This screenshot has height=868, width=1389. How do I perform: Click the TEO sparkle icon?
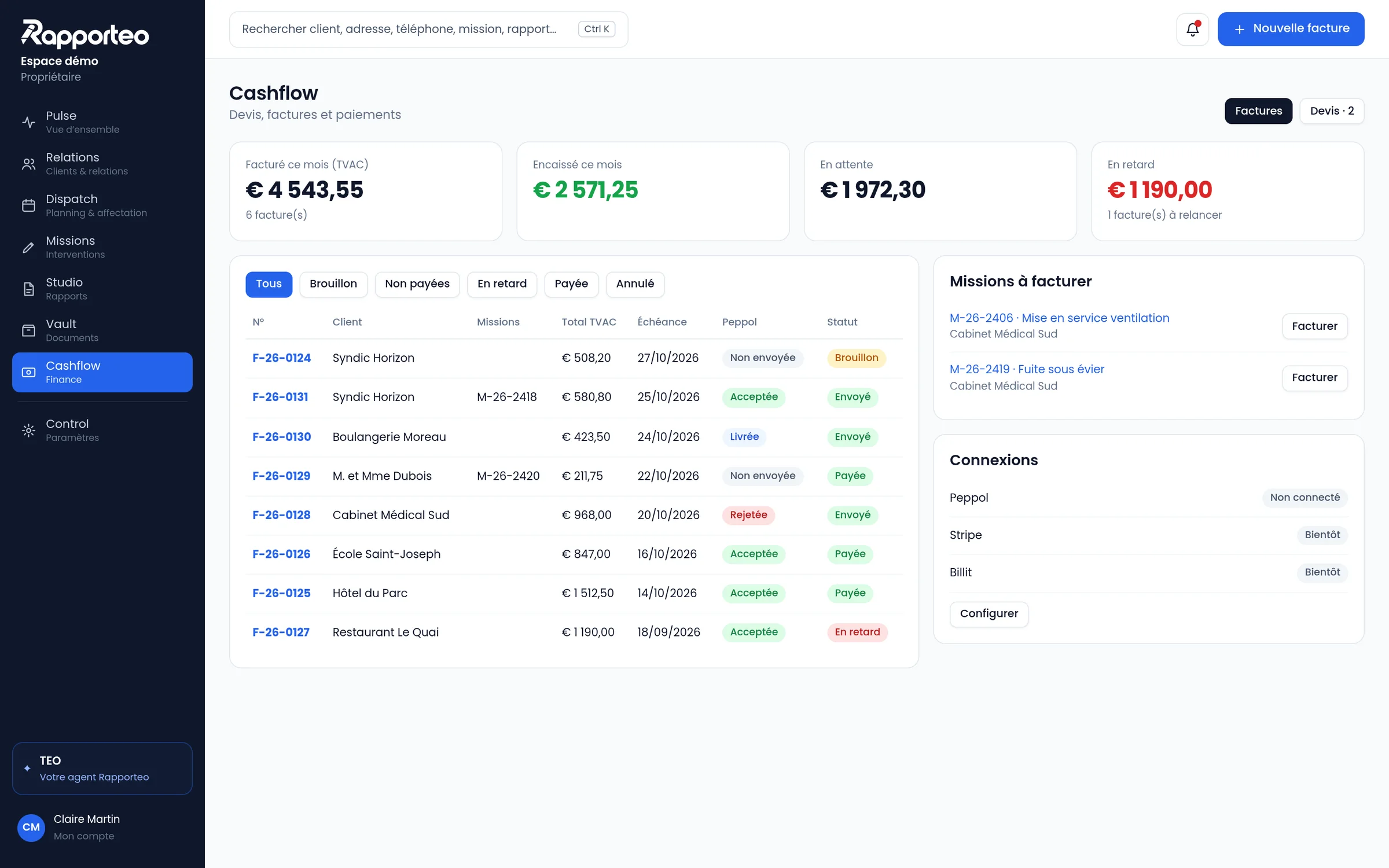[27, 768]
